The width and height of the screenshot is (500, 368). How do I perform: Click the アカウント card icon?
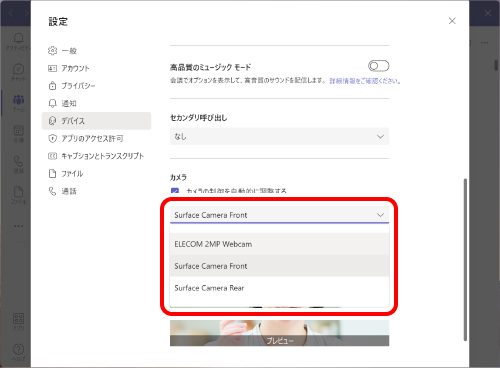[x=52, y=68]
